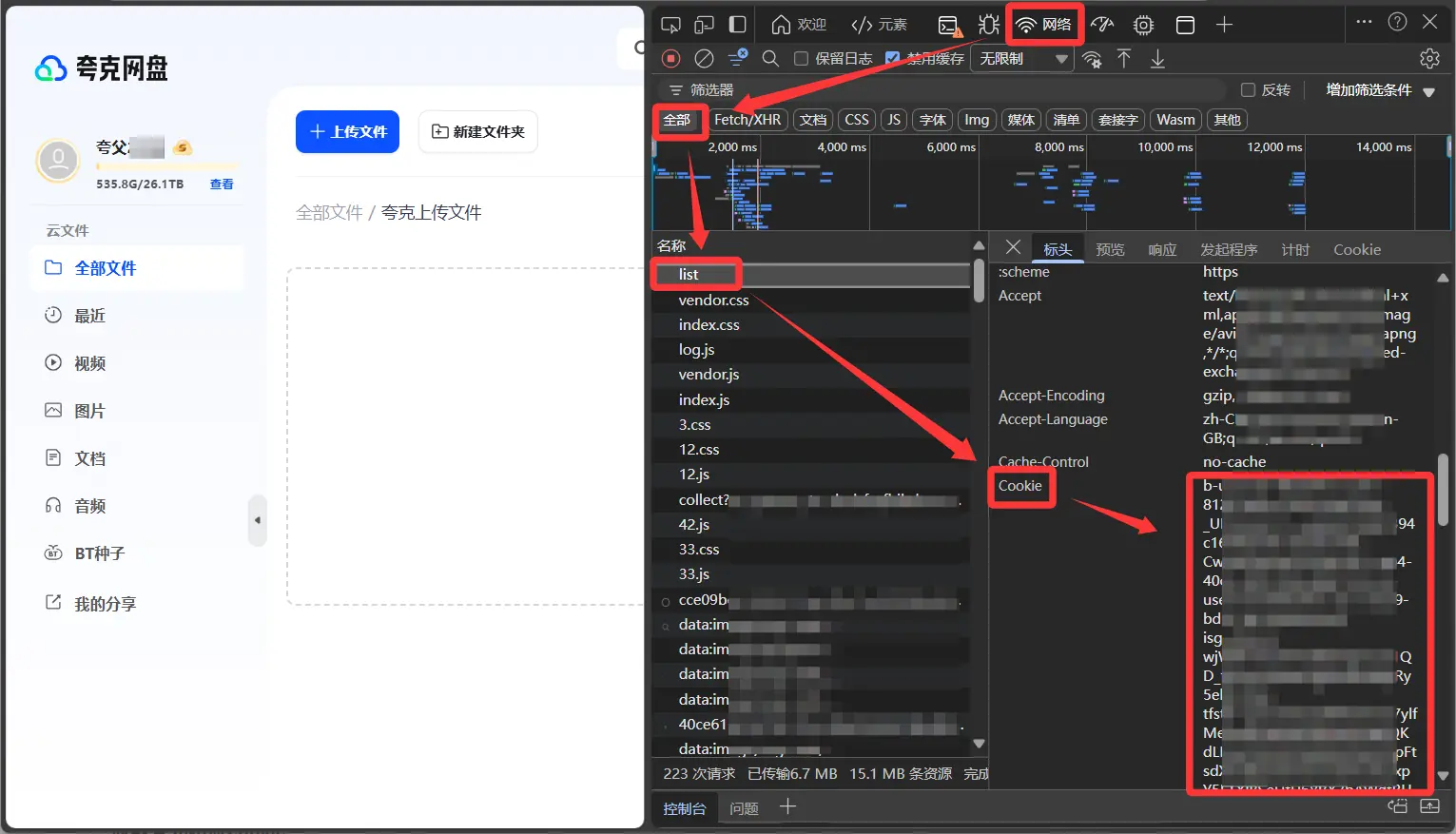Screen dimensions: 1456x834
Task: Open network settings gear icon
Action: tap(1428, 59)
